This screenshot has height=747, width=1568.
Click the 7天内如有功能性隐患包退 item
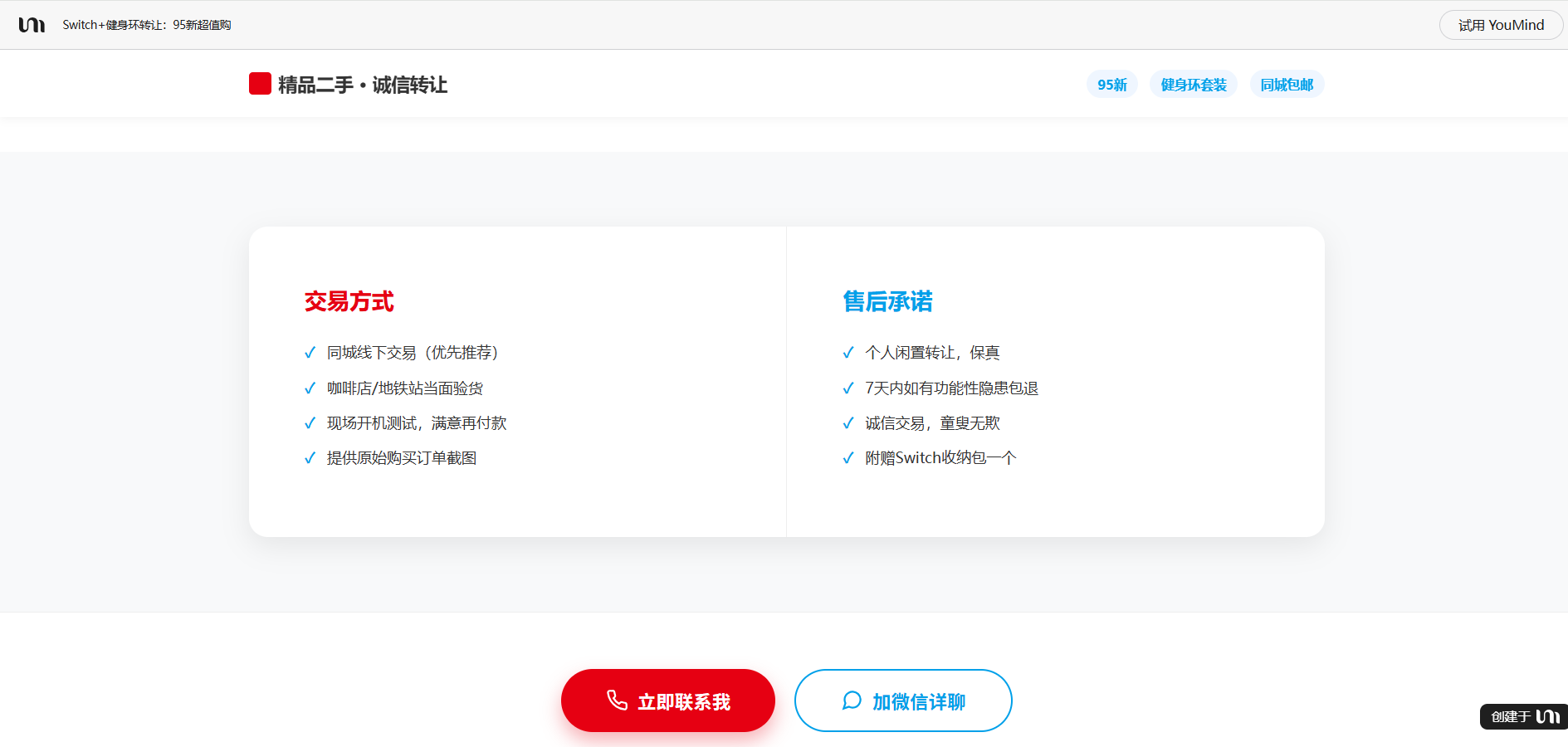coord(951,388)
